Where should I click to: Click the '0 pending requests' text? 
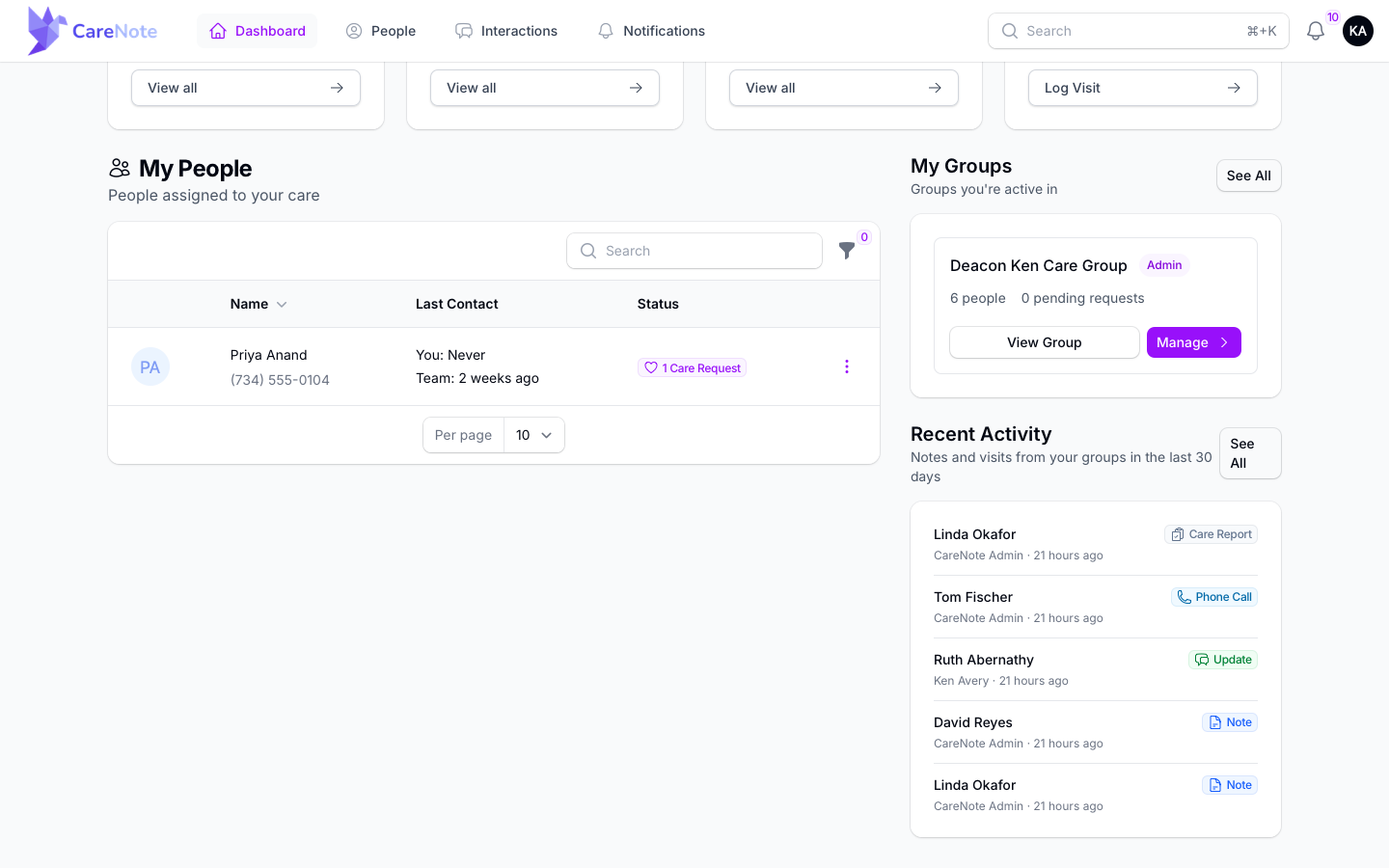point(1083,298)
